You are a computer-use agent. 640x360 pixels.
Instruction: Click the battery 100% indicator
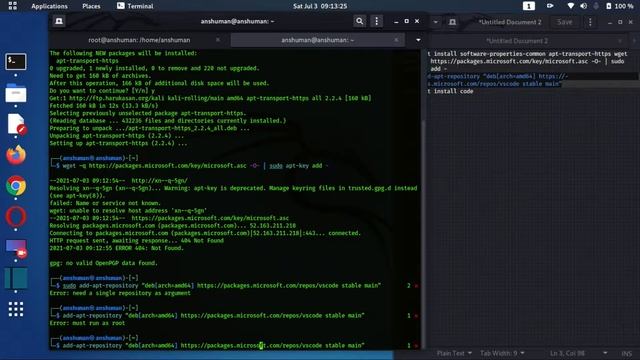(619, 6)
